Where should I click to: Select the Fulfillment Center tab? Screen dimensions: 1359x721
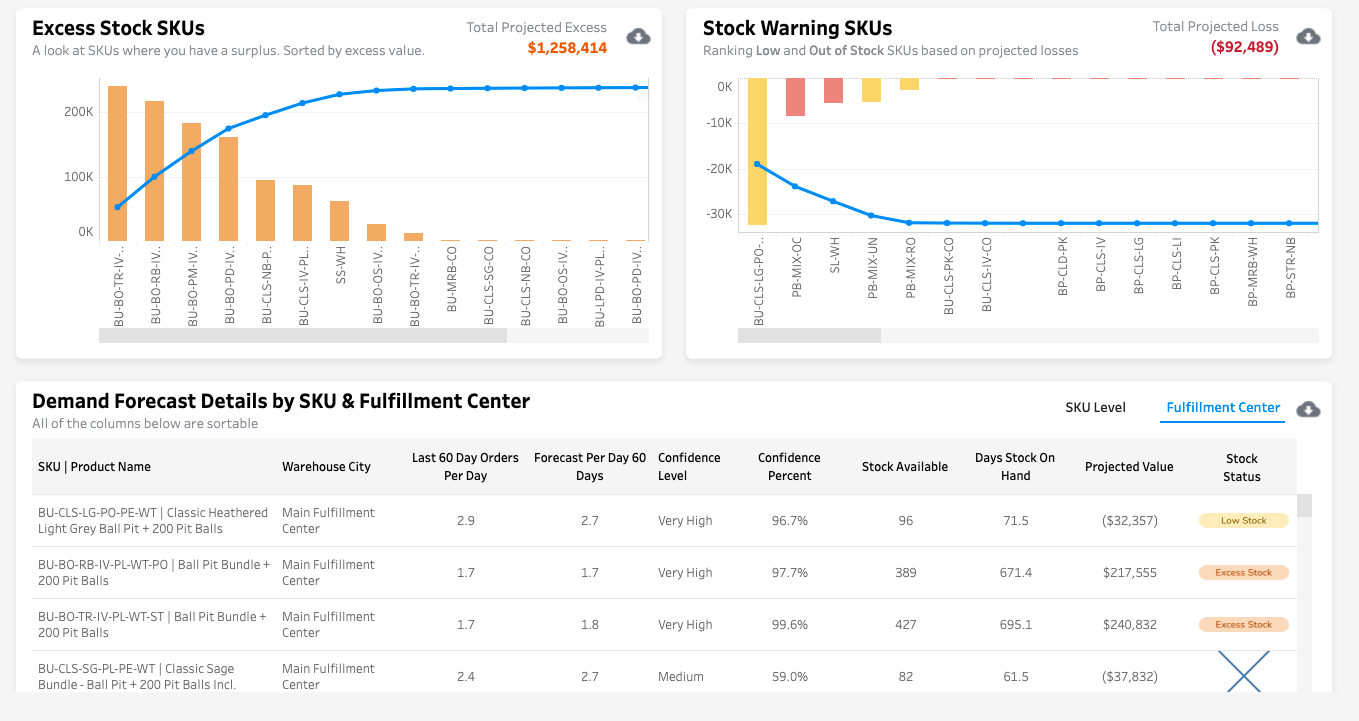1222,407
